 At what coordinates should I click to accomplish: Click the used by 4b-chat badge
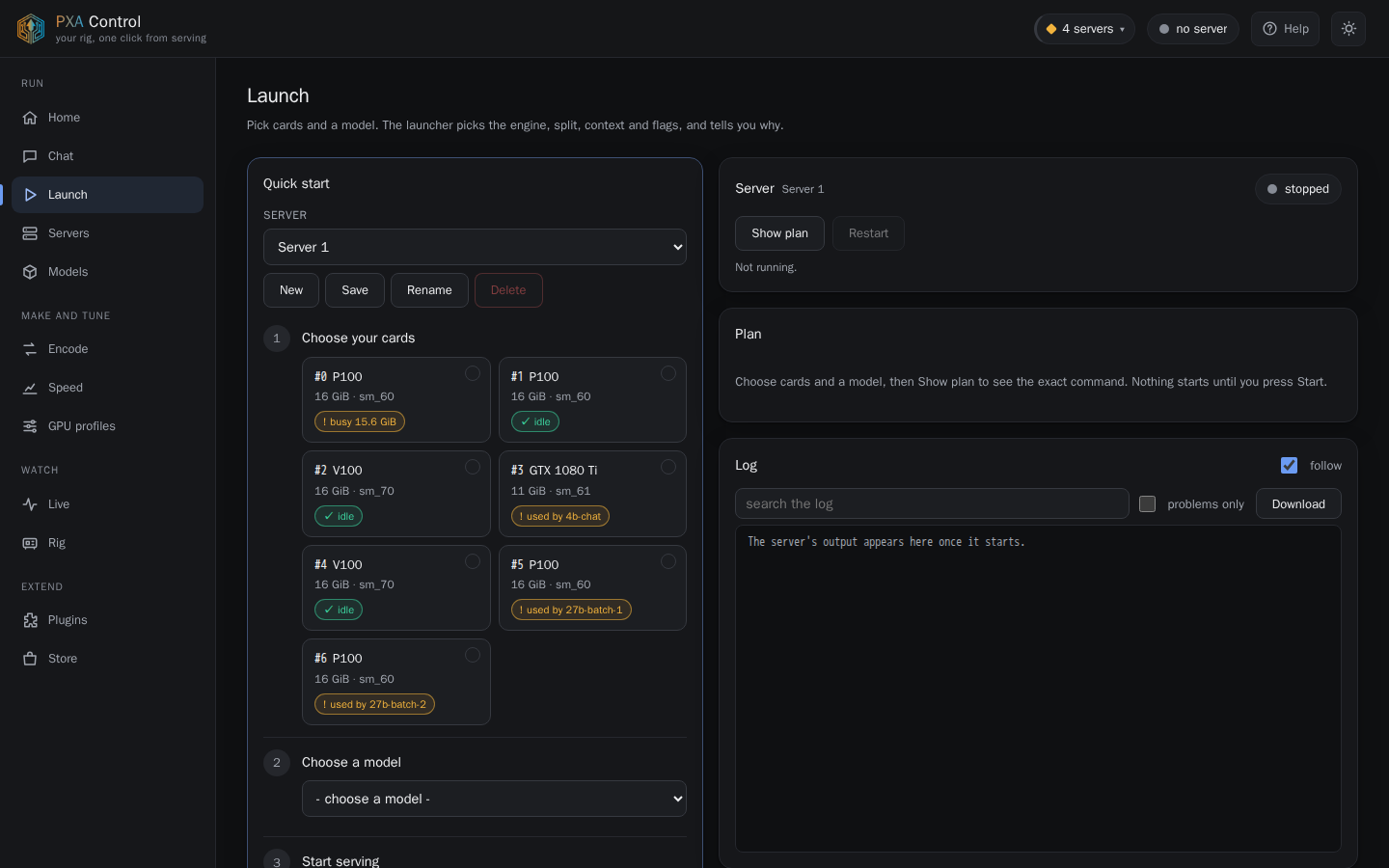coord(560,516)
